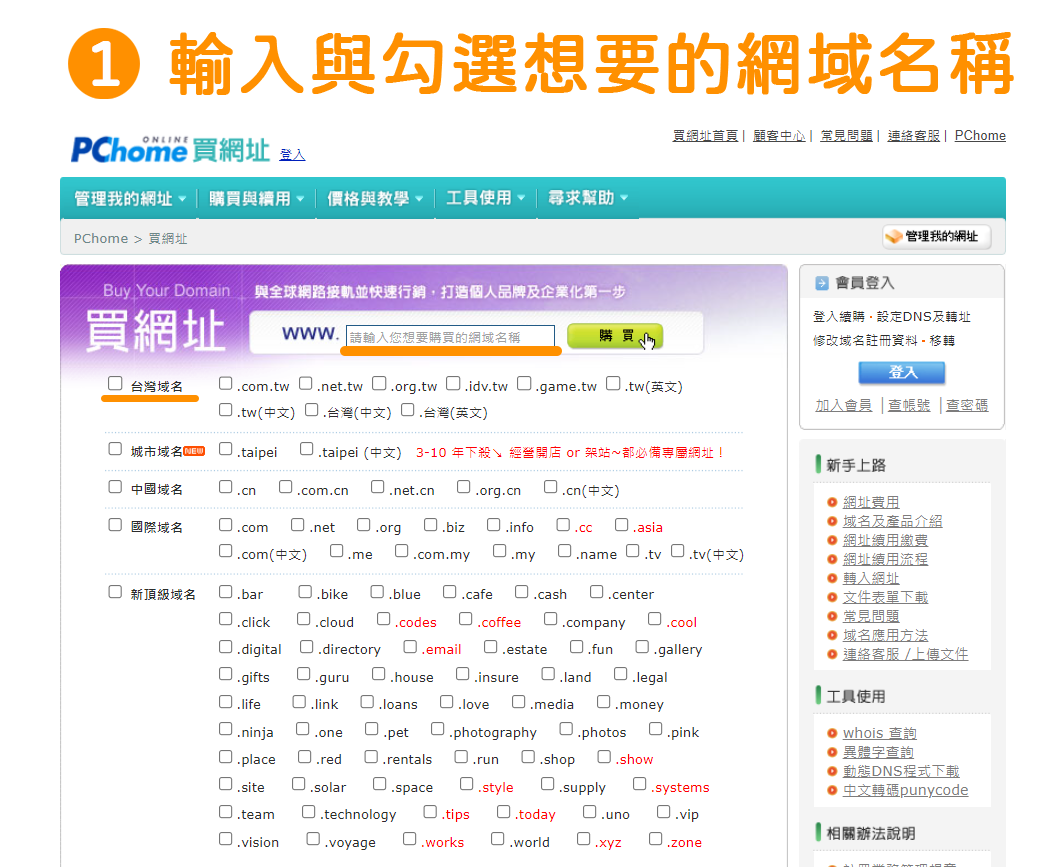Focus the domain name input field

point(450,336)
